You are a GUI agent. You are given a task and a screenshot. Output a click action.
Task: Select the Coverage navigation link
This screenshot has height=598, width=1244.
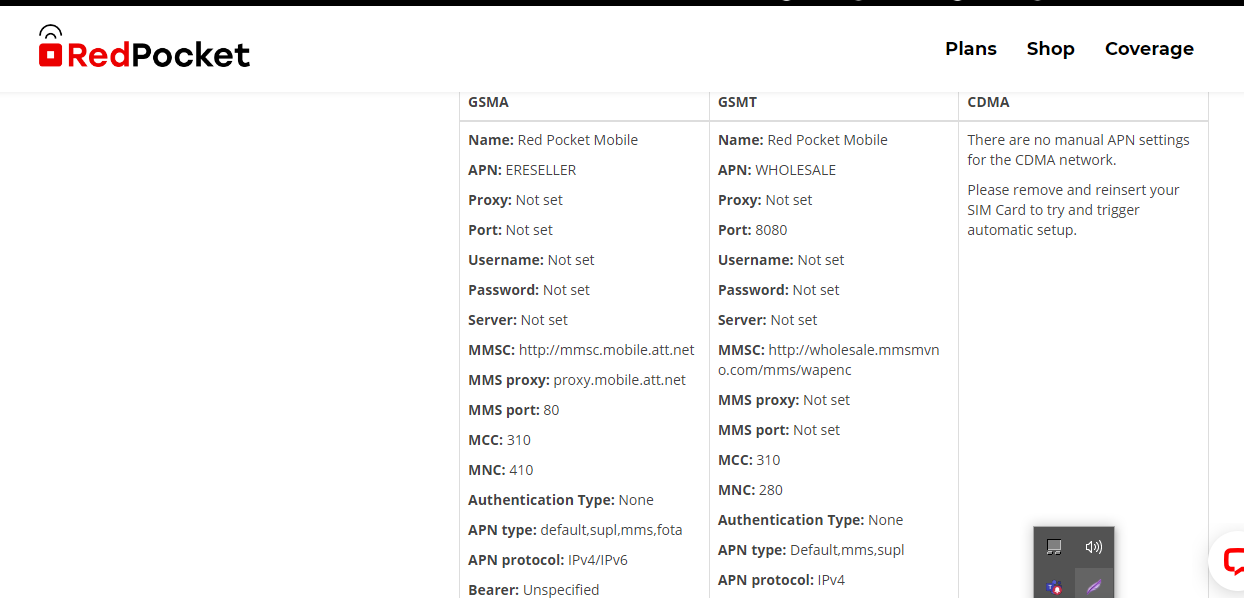coord(1149,48)
